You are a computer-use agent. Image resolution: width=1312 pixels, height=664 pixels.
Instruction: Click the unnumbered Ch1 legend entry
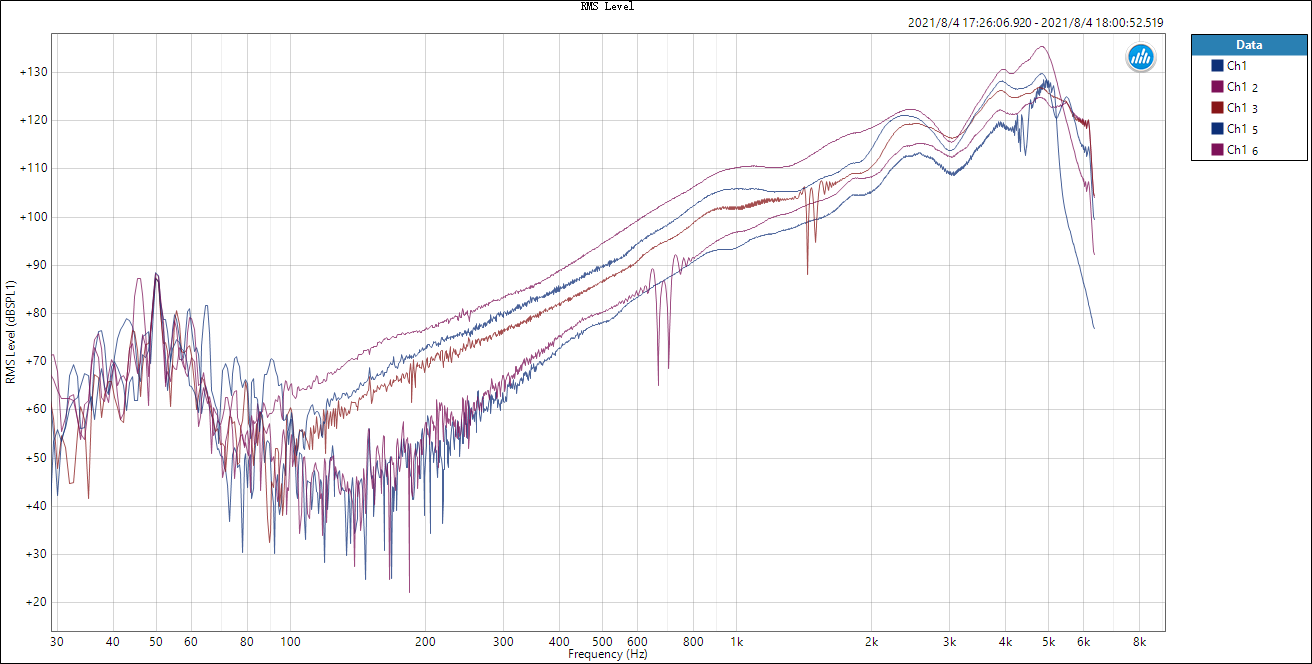pyautogui.click(x=1229, y=66)
